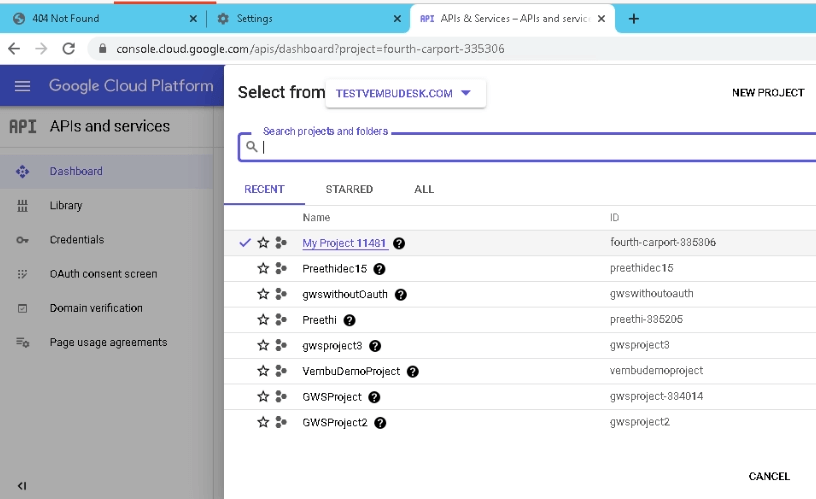
Task: Select the Preethidec15 project name
Action: (335, 268)
